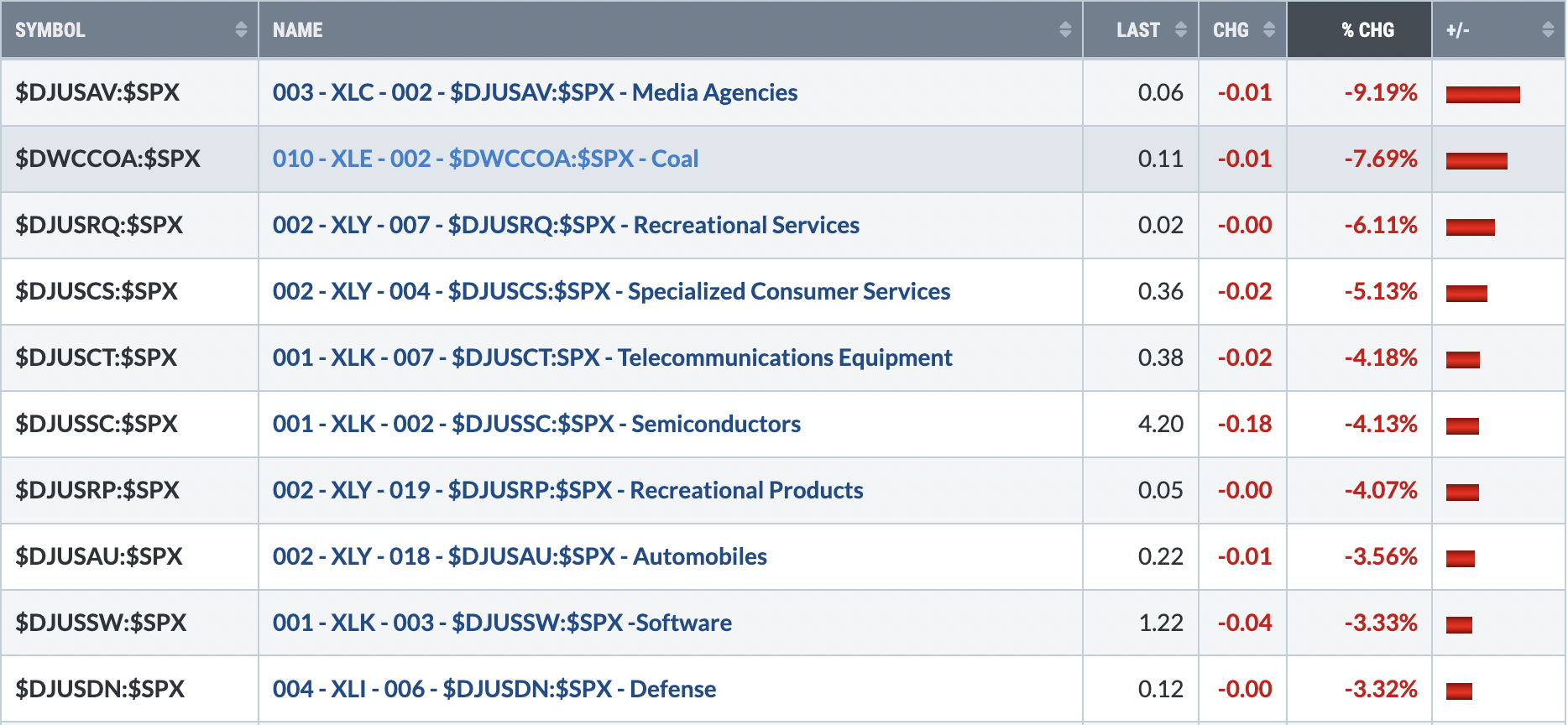Click the red bar for Media Agencies
The image size is (1568, 725).
pos(1482,94)
